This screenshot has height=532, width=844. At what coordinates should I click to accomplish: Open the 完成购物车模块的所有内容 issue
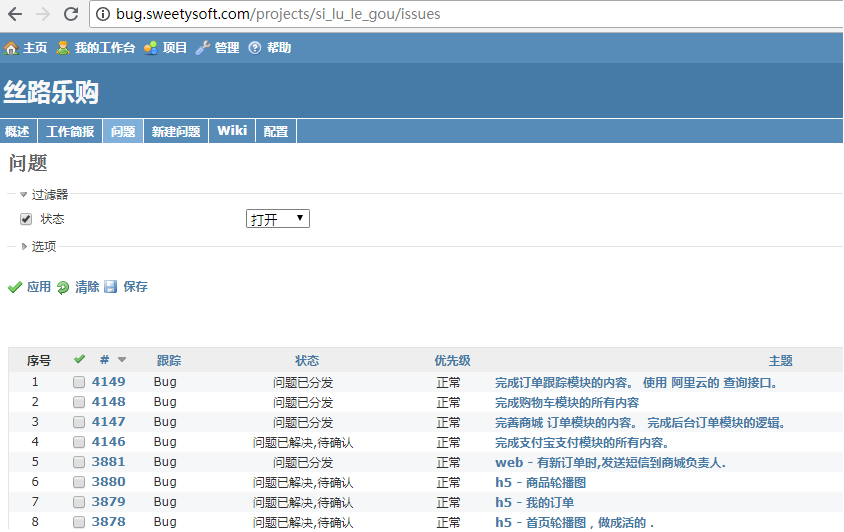point(567,402)
